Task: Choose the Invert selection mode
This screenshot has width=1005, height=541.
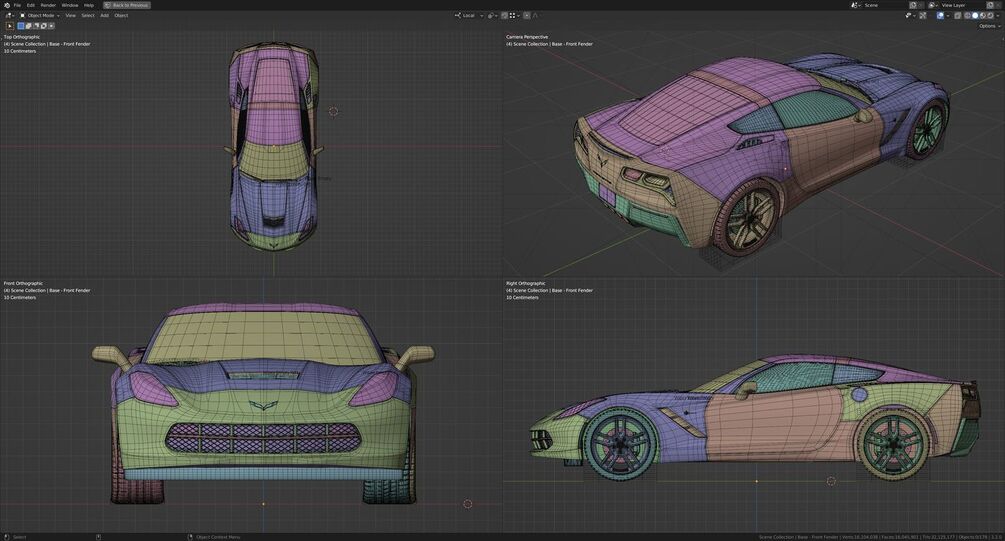Action: click(44, 26)
